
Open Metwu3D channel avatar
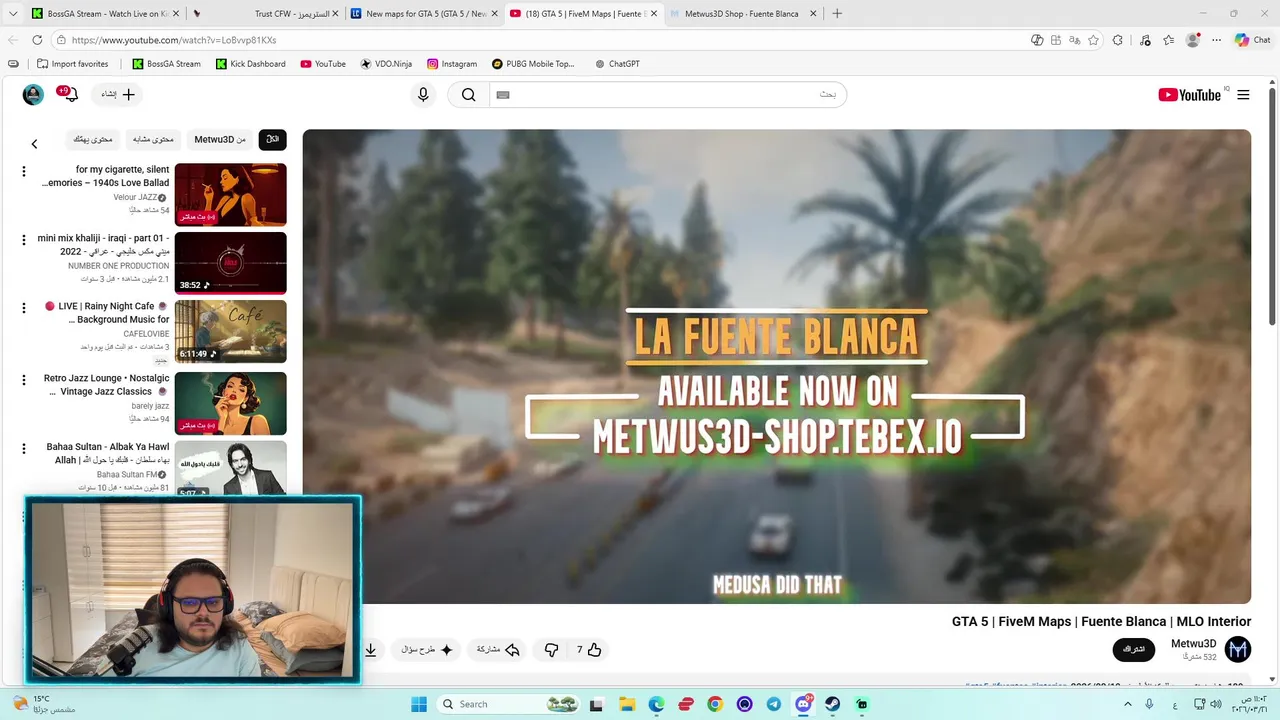1238,650
